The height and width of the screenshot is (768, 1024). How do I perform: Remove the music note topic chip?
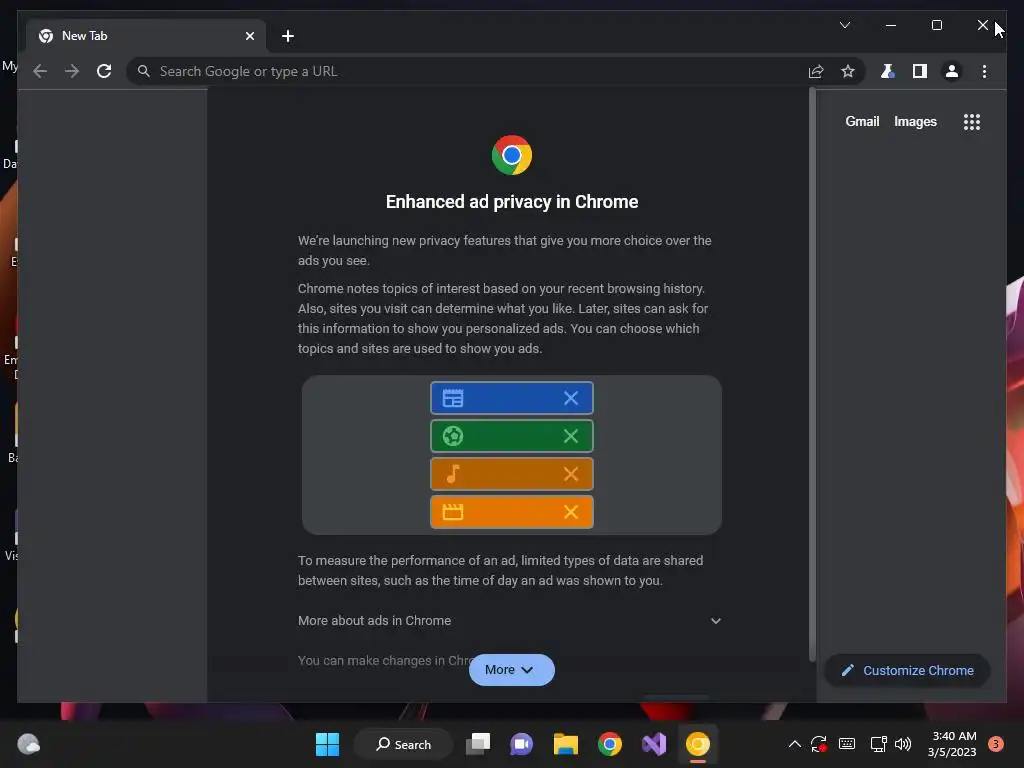571,474
